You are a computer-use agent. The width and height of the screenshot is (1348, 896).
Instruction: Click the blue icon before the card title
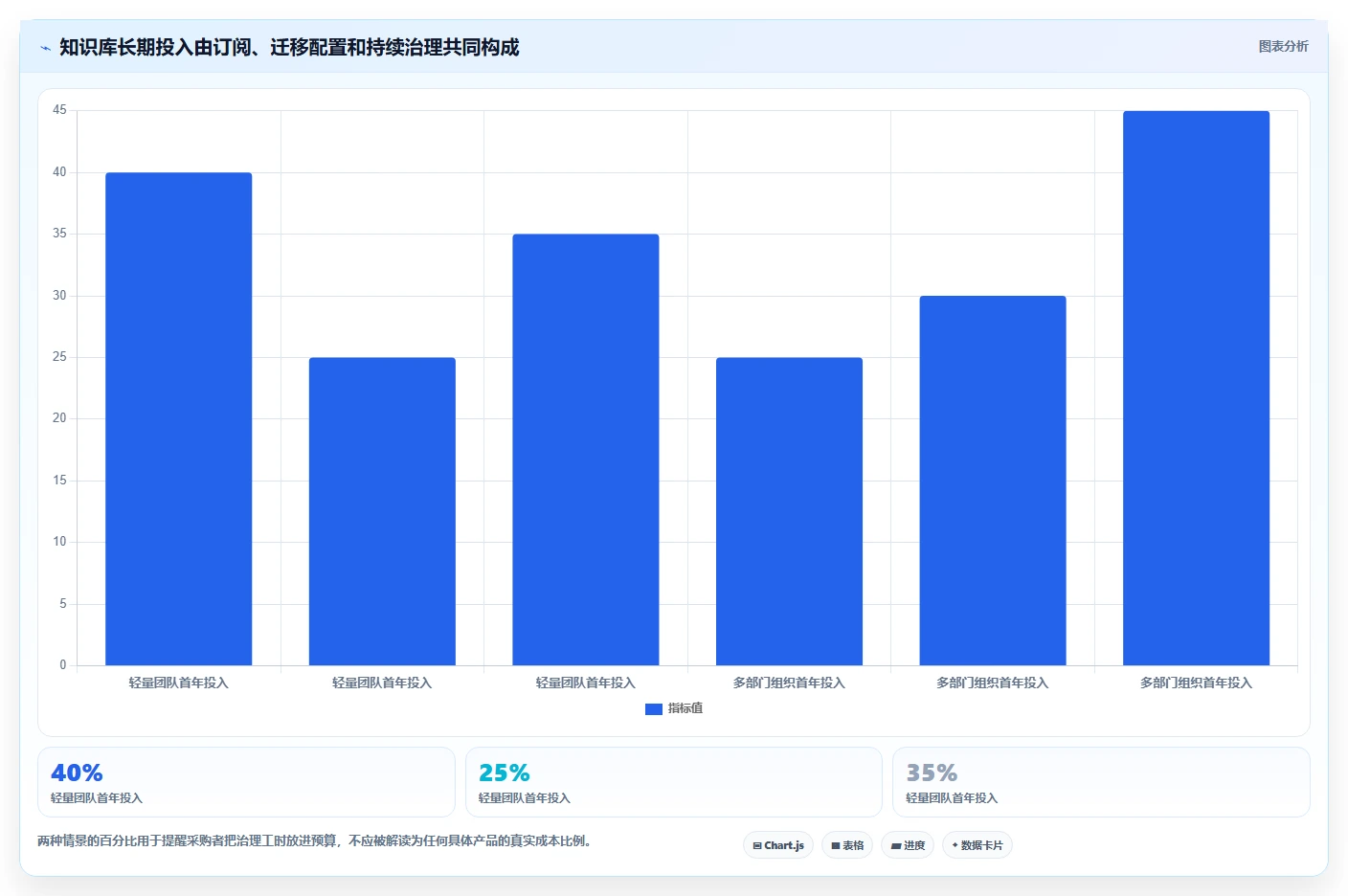[45, 48]
